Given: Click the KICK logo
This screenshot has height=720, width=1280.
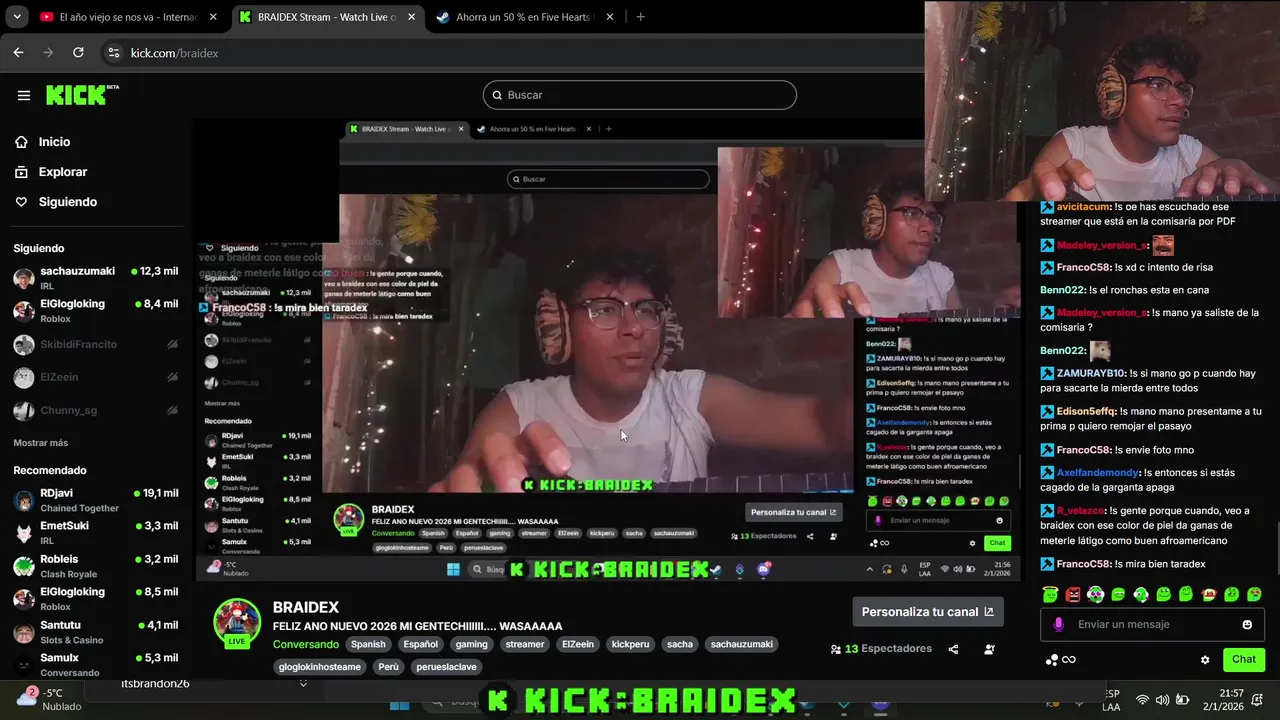Looking at the screenshot, I should point(82,95).
